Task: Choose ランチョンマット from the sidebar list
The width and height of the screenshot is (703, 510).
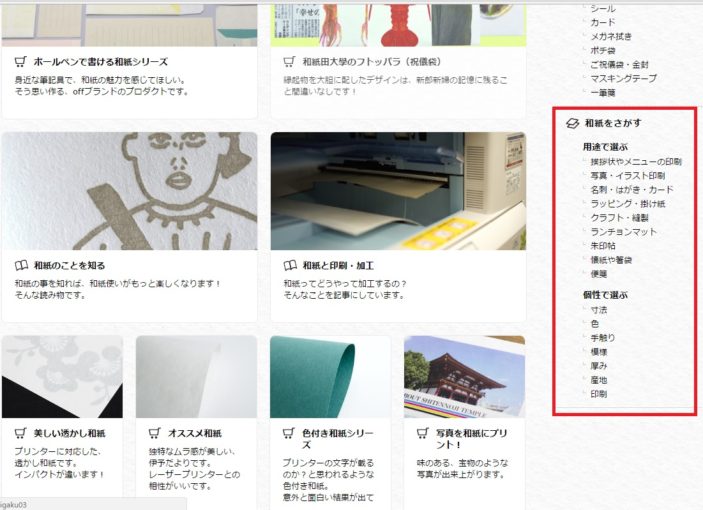Action: (624, 231)
